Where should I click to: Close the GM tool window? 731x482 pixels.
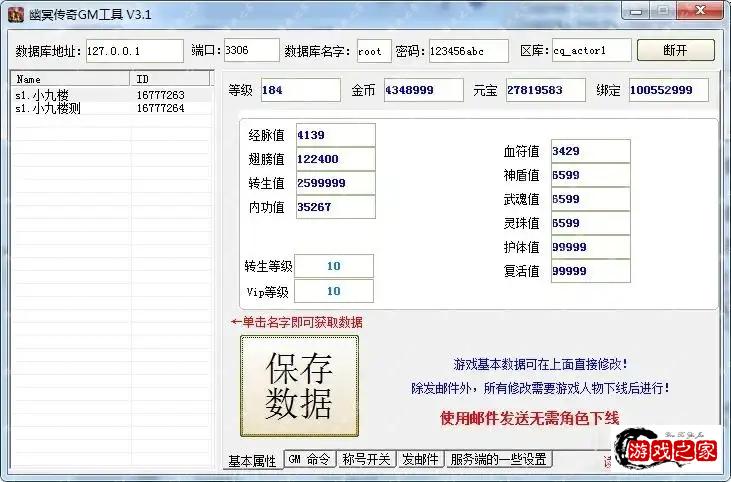[x=700, y=11]
